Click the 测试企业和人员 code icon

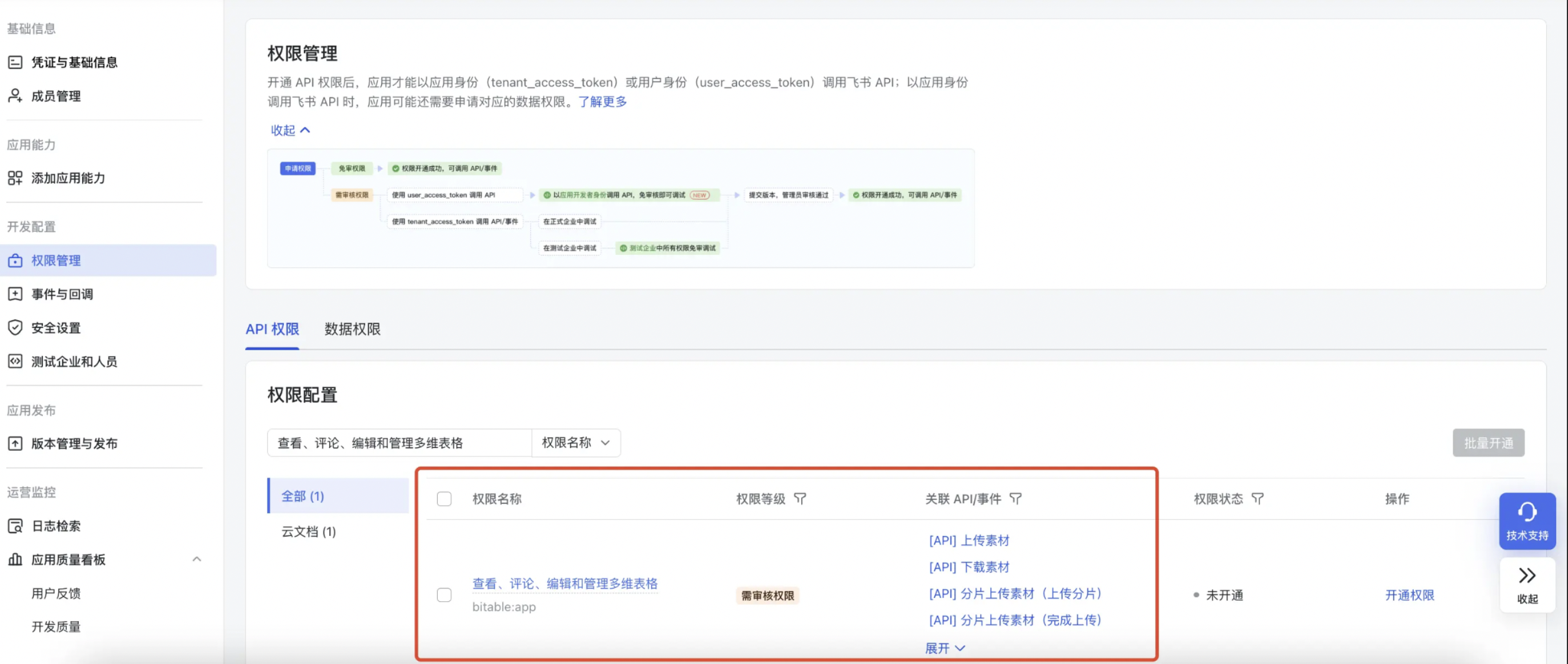coord(15,361)
